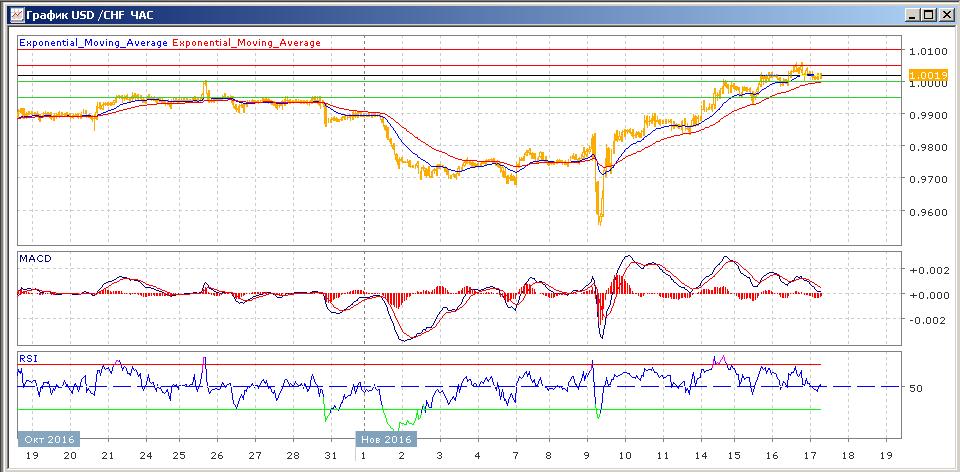960x474 pixels.
Task: Click the blue Exponential_Moving_Average legend label
Action: [94, 43]
